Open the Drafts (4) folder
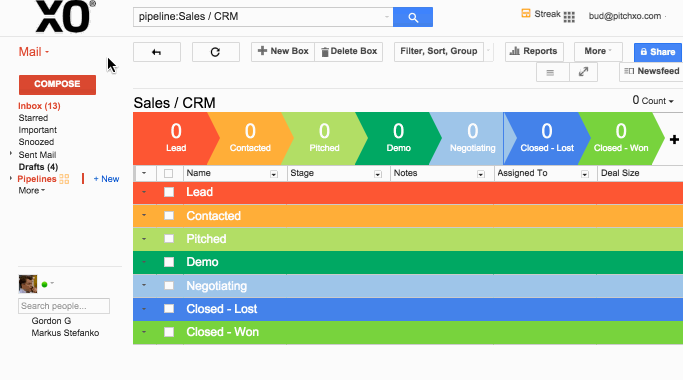 (x=38, y=167)
